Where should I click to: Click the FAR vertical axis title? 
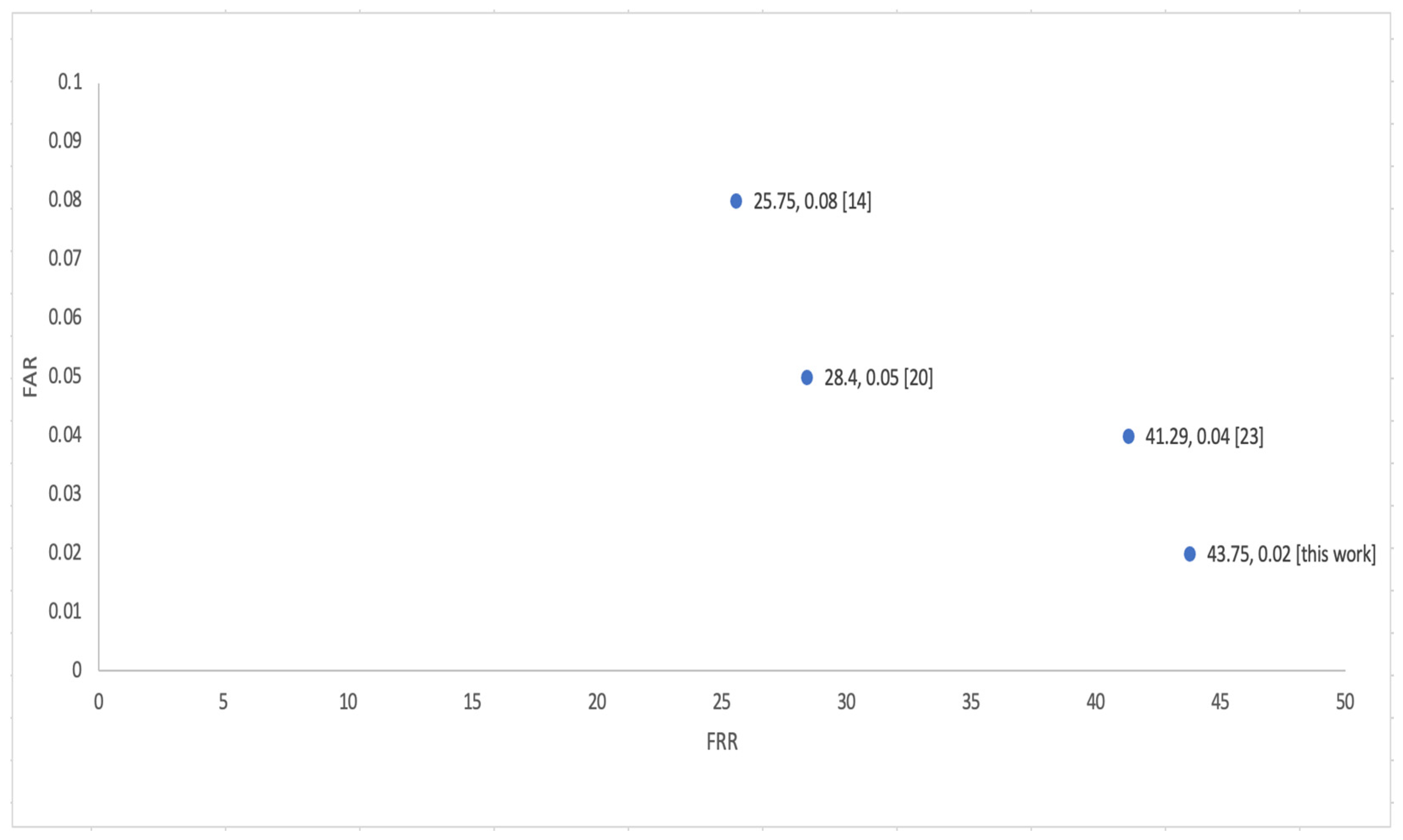coord(29,376)
